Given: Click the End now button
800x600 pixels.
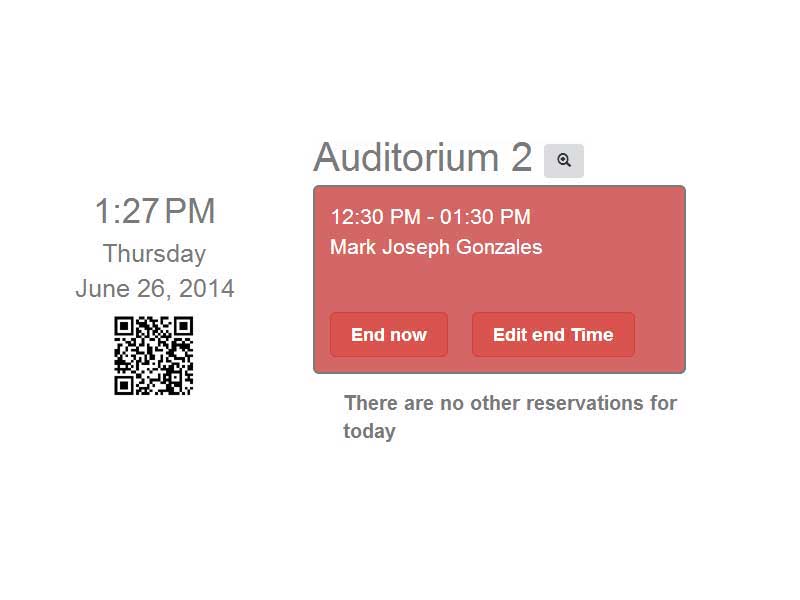Looking at the screenshot, I should pyautogui.click(x=389, y=335).
